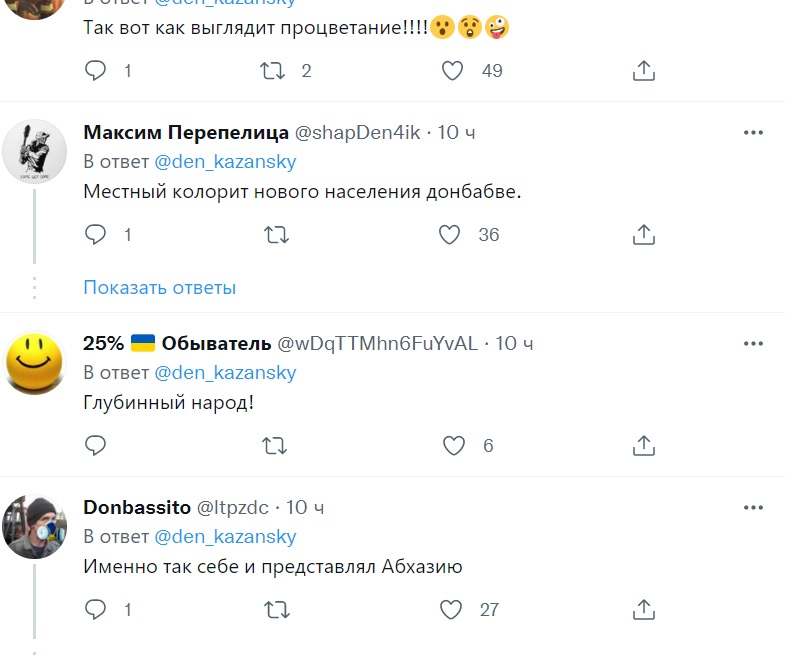Share the "Глубинный народ!" tweet

[645, 446]
